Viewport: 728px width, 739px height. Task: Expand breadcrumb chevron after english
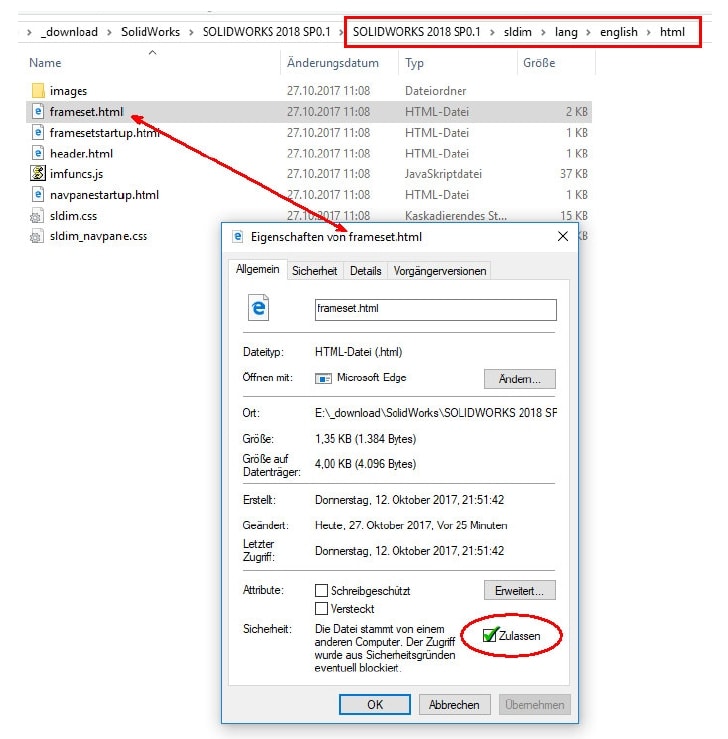(649, 32)
